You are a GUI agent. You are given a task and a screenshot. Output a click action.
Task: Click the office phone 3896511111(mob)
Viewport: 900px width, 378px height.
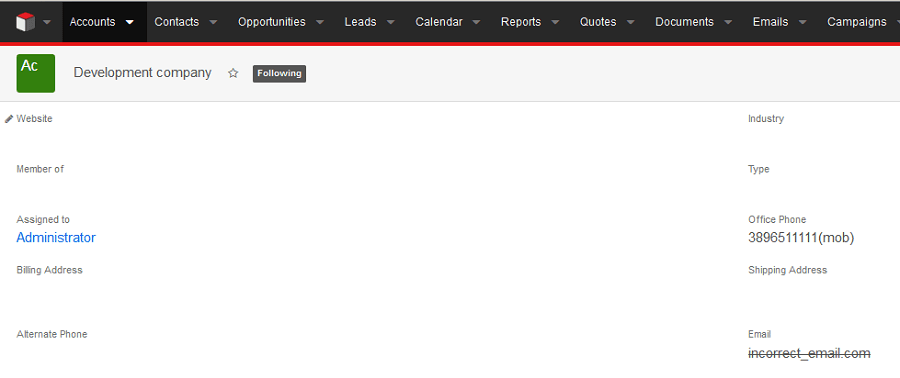point(801,237)
